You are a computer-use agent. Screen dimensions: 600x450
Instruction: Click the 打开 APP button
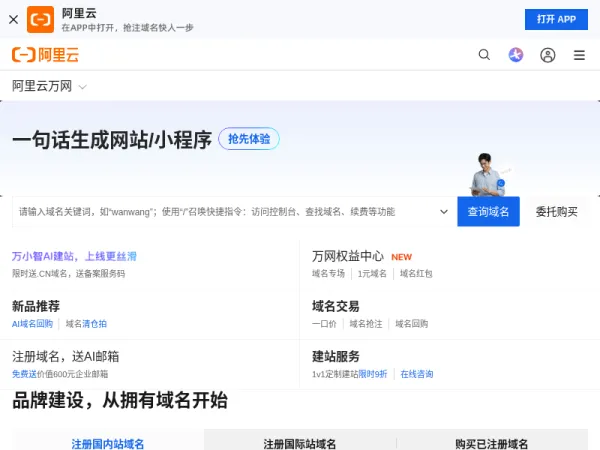tap(556, 19)
